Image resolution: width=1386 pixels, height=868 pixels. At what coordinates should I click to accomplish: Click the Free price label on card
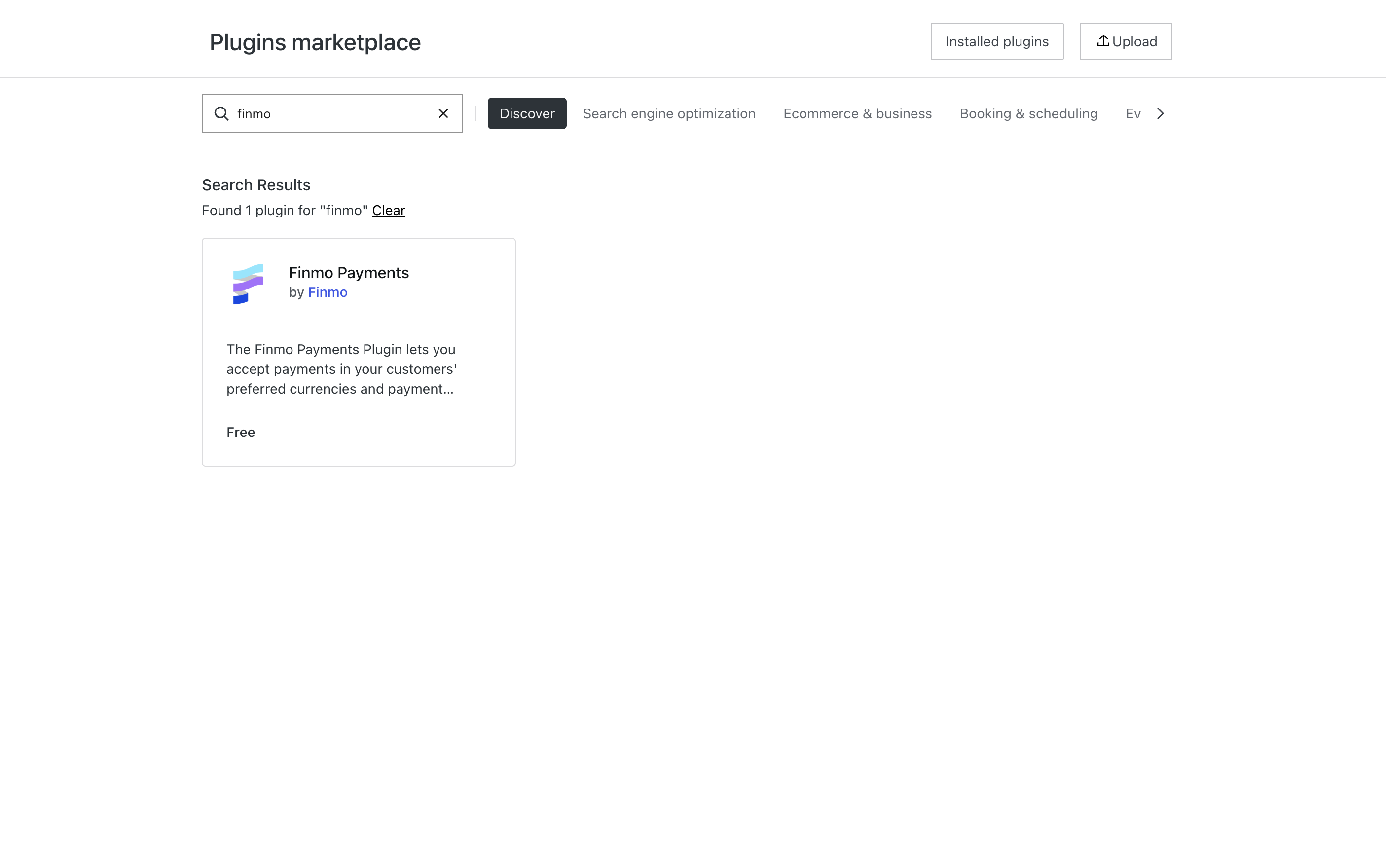coord(241,433)
